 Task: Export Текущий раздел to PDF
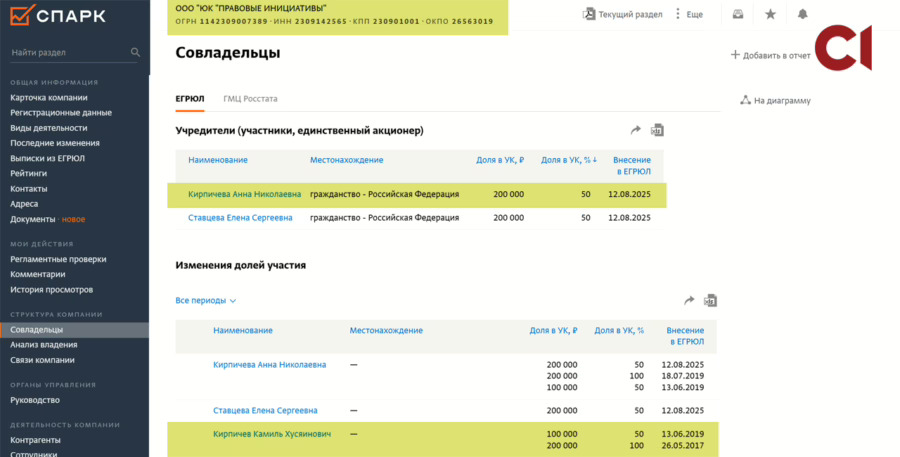click(623, 14)
